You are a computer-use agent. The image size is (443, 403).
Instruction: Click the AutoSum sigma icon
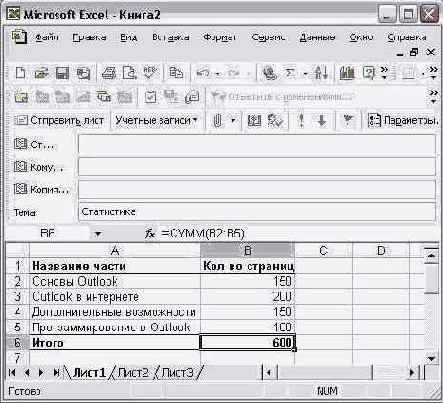pos(290,73)
